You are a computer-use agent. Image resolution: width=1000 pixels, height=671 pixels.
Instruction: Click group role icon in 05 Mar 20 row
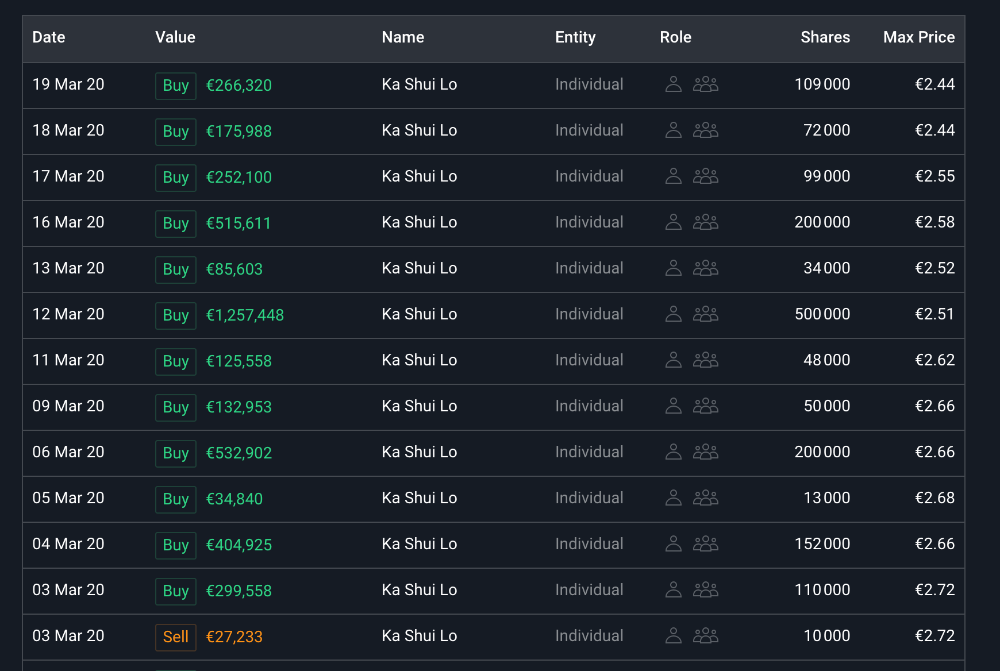(x=706, y=499)
